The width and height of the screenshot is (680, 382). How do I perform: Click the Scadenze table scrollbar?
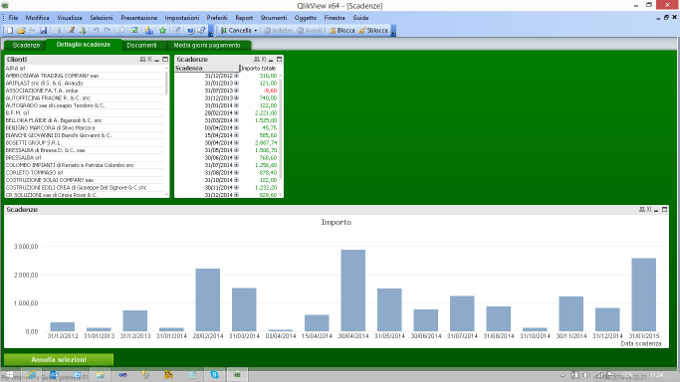tap(281, 128)
